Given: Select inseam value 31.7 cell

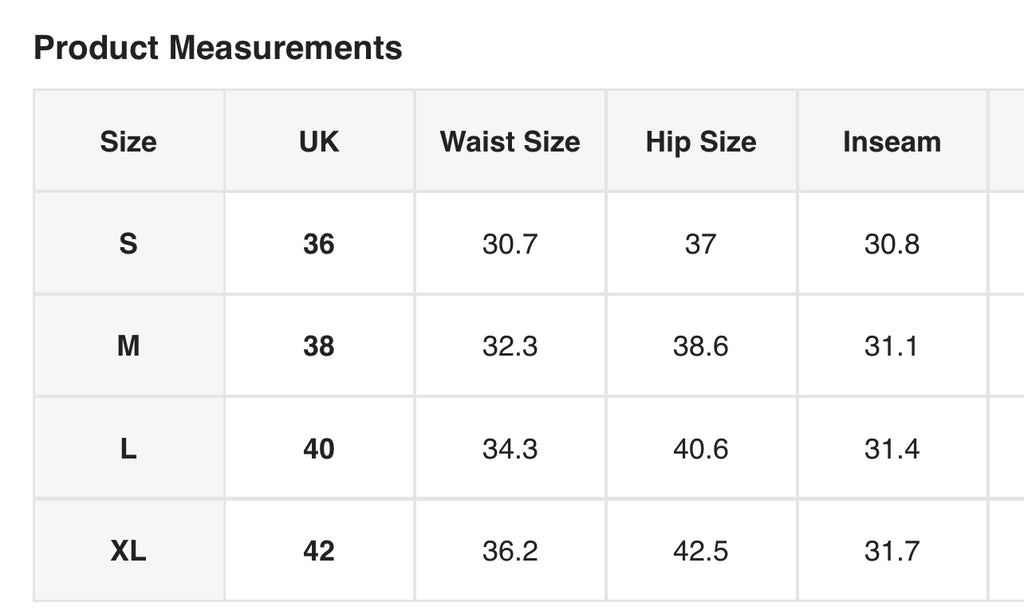Looking at the screenshot, I should click(x=892, y=551).
